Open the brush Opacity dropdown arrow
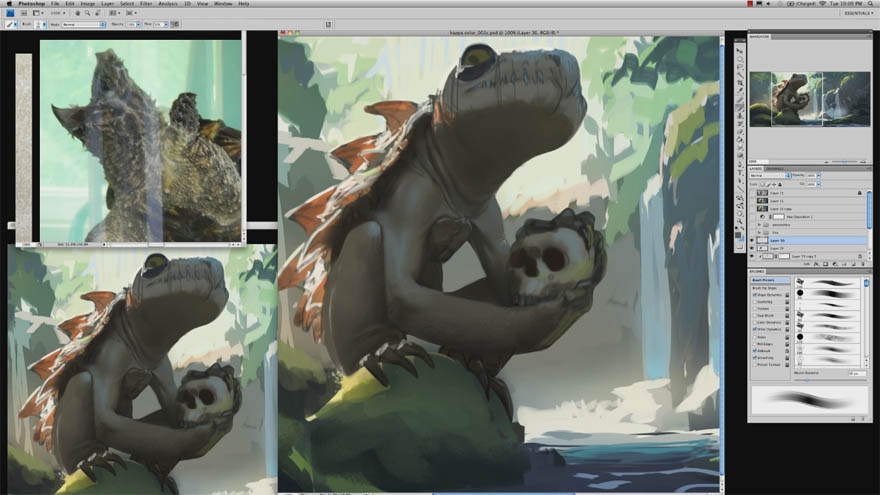Image resolution: width=880 pixels, height=495 pixels. [139, 25]
